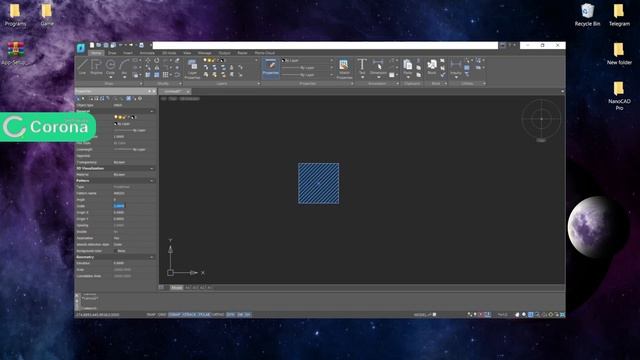Click the color By Layer swatch in ribbon
640x360 pixels.
click(x=283, y=60)
